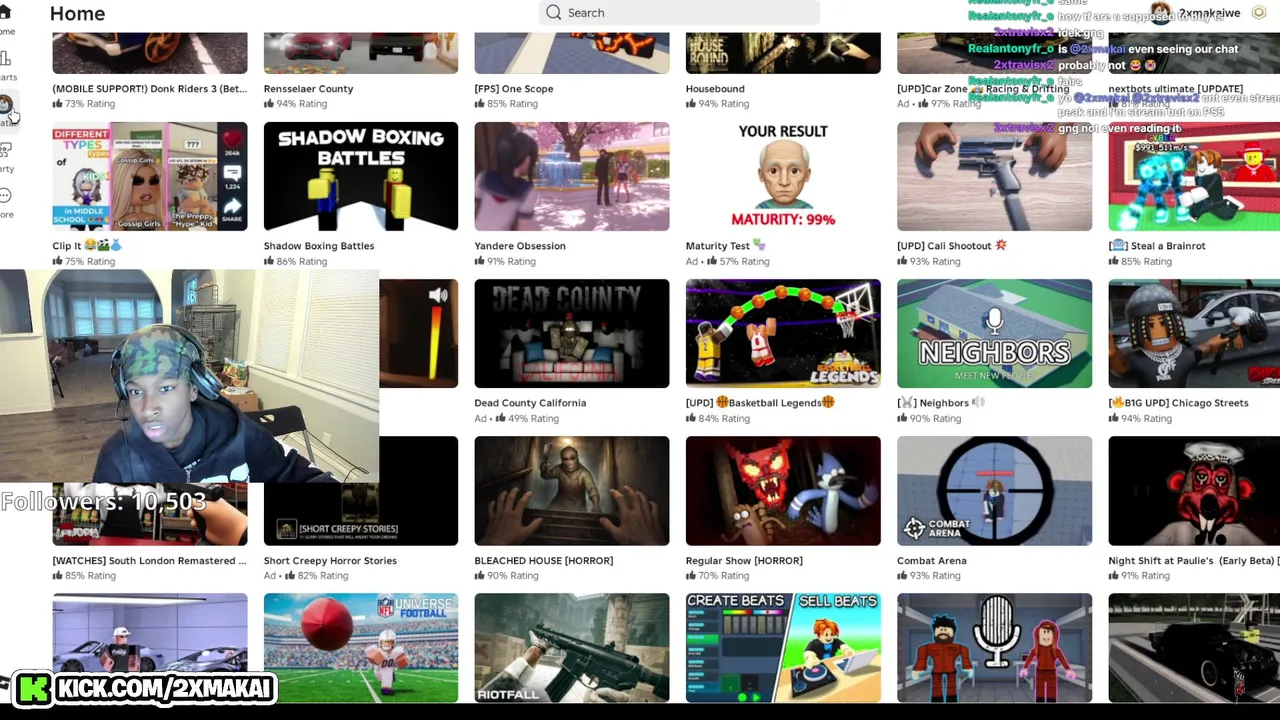This screenshot has width=1280, height=720.
Task: Open Dead County California thumbnail
Action: [572, 333]
